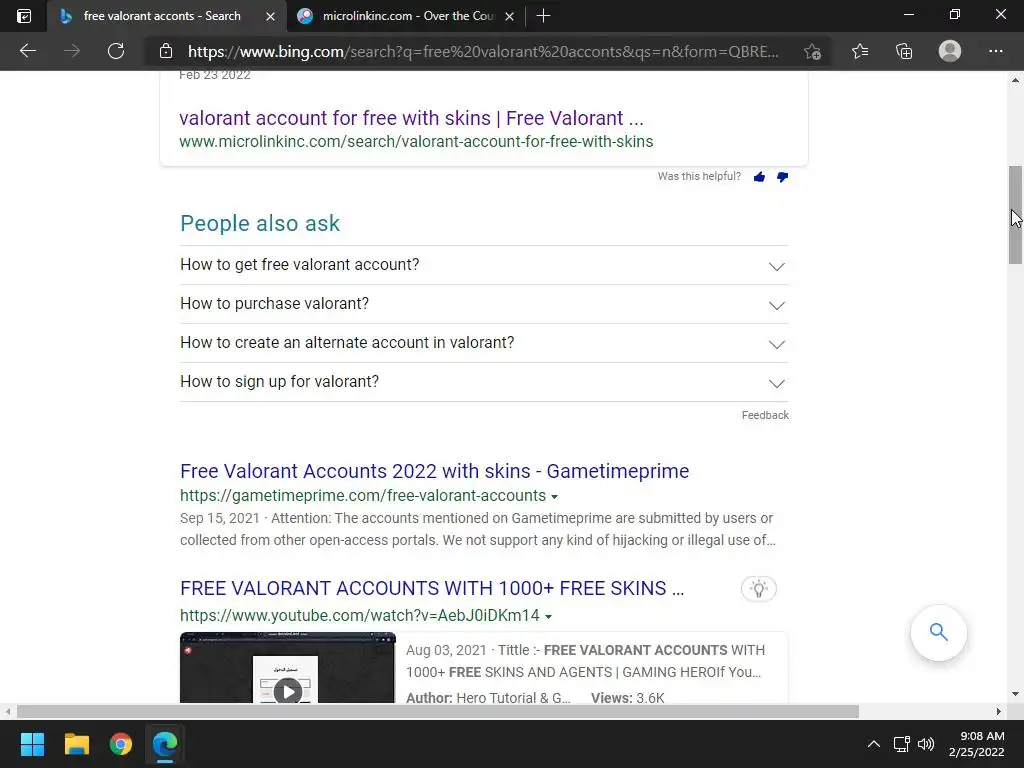Give thumbs down to Was this helpful

pos(782,177)
